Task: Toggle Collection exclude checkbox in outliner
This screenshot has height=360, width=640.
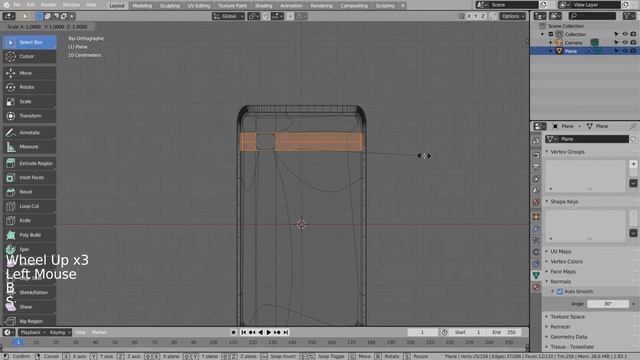Action: coord(551,34)
